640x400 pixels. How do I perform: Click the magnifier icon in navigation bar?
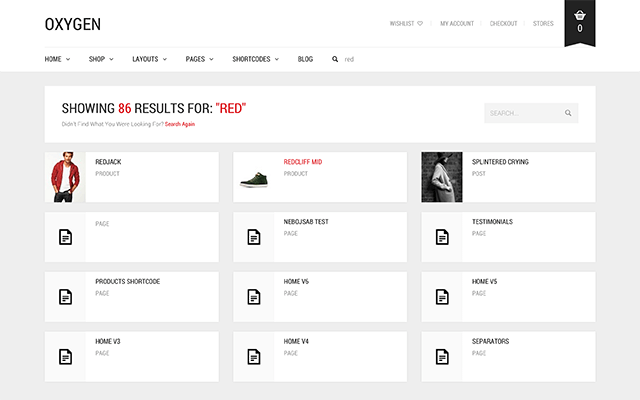click(335, 59)
